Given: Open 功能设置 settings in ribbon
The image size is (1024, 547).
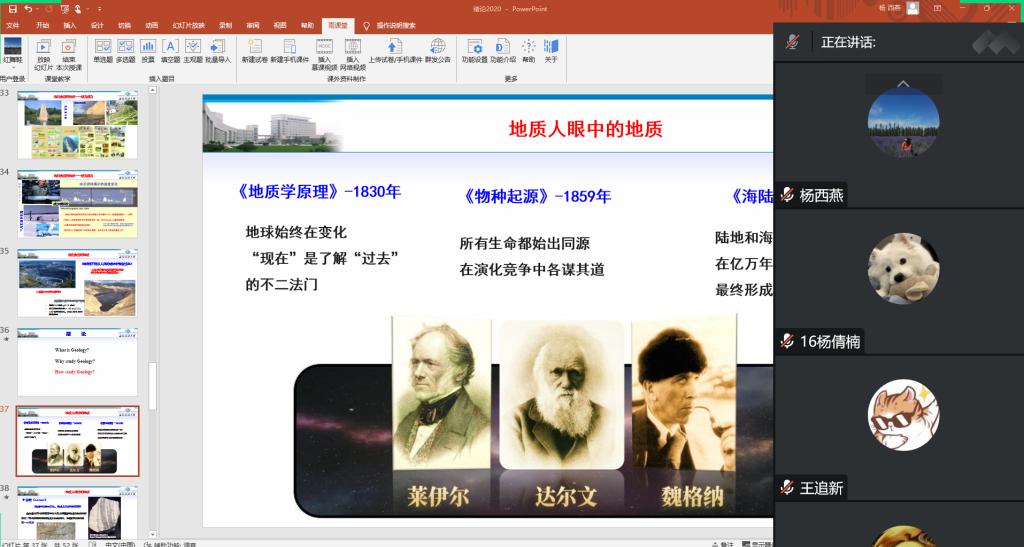Looking at the screenshot, I should pos(474,50).
